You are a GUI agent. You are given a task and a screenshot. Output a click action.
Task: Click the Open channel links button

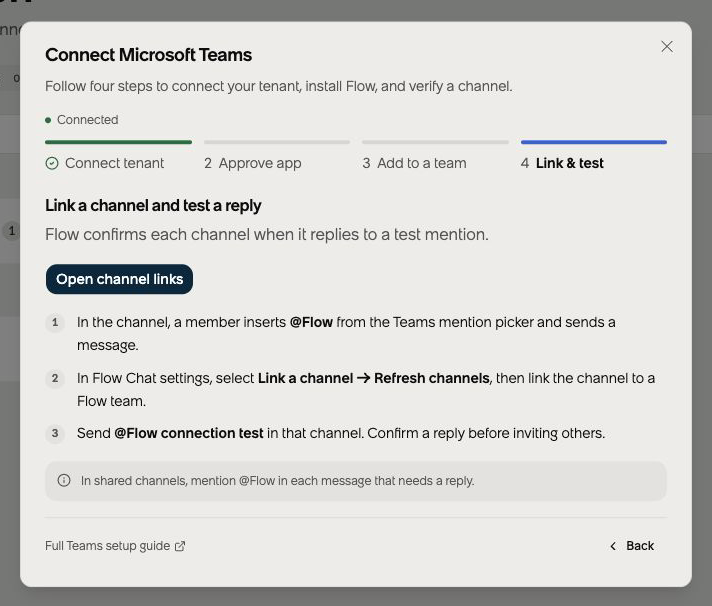click(x=119, y=279)
